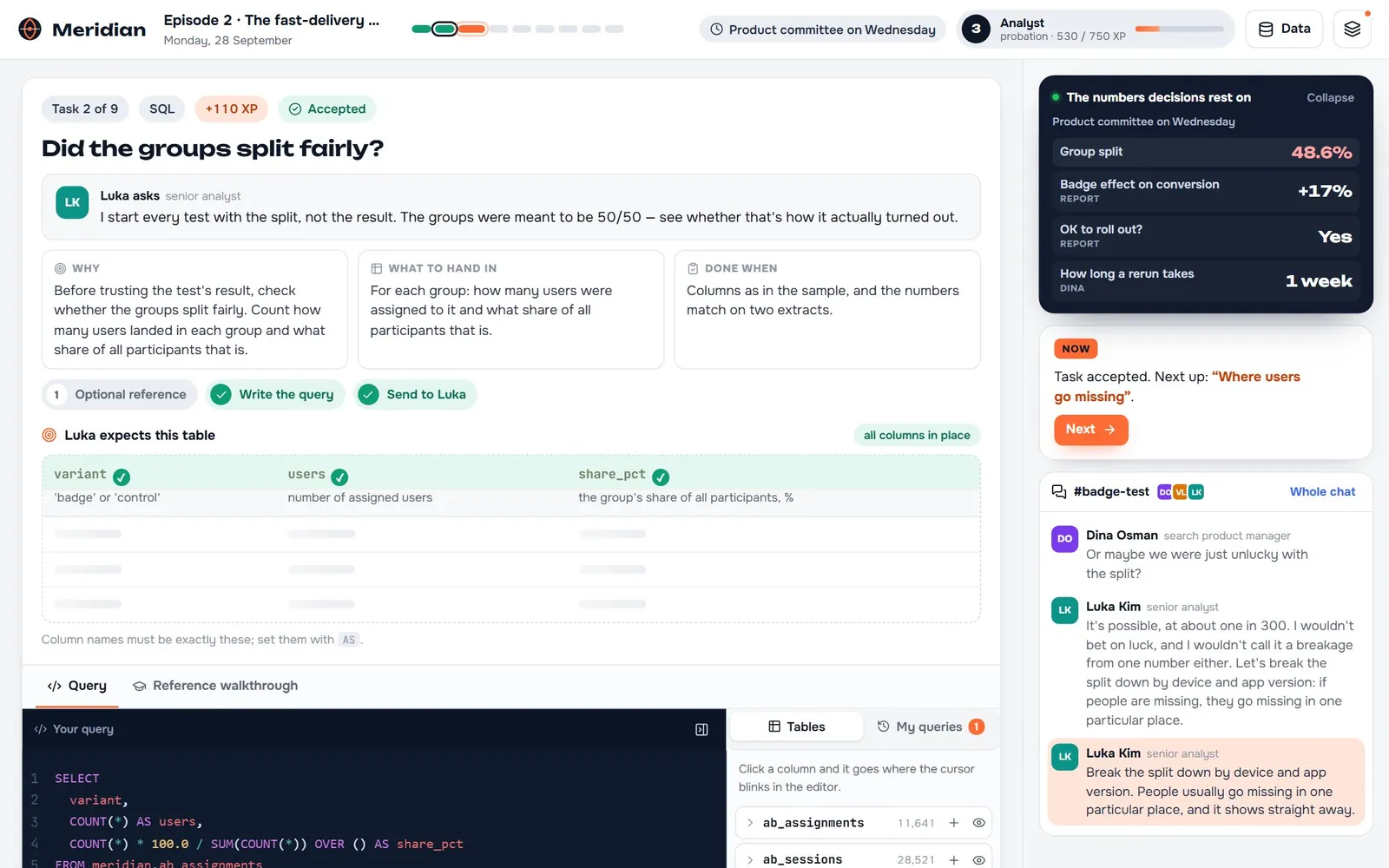This screenshot has height=868, width=1389.
Task: Open the stacked layers icon button
Action: pos(1352,29)
